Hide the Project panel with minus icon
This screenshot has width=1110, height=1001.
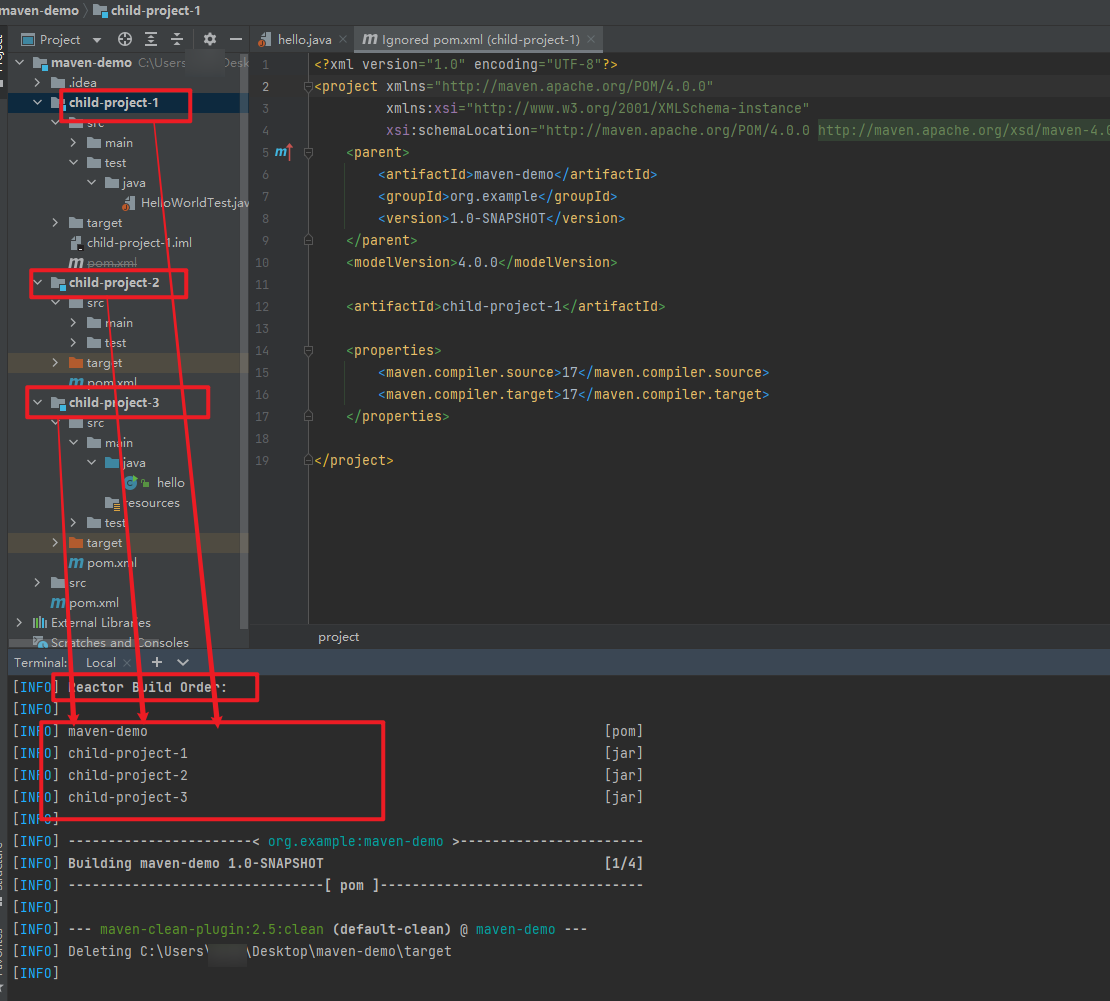(236, 40)
